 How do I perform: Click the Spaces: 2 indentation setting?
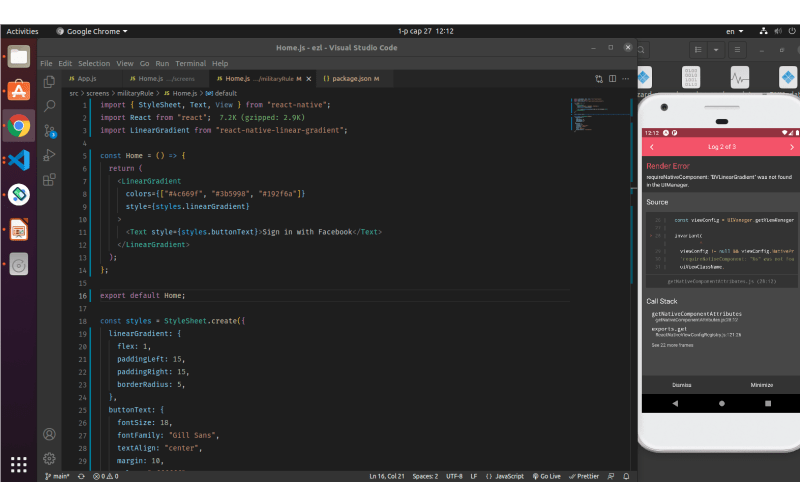click(x=426, y=476)
